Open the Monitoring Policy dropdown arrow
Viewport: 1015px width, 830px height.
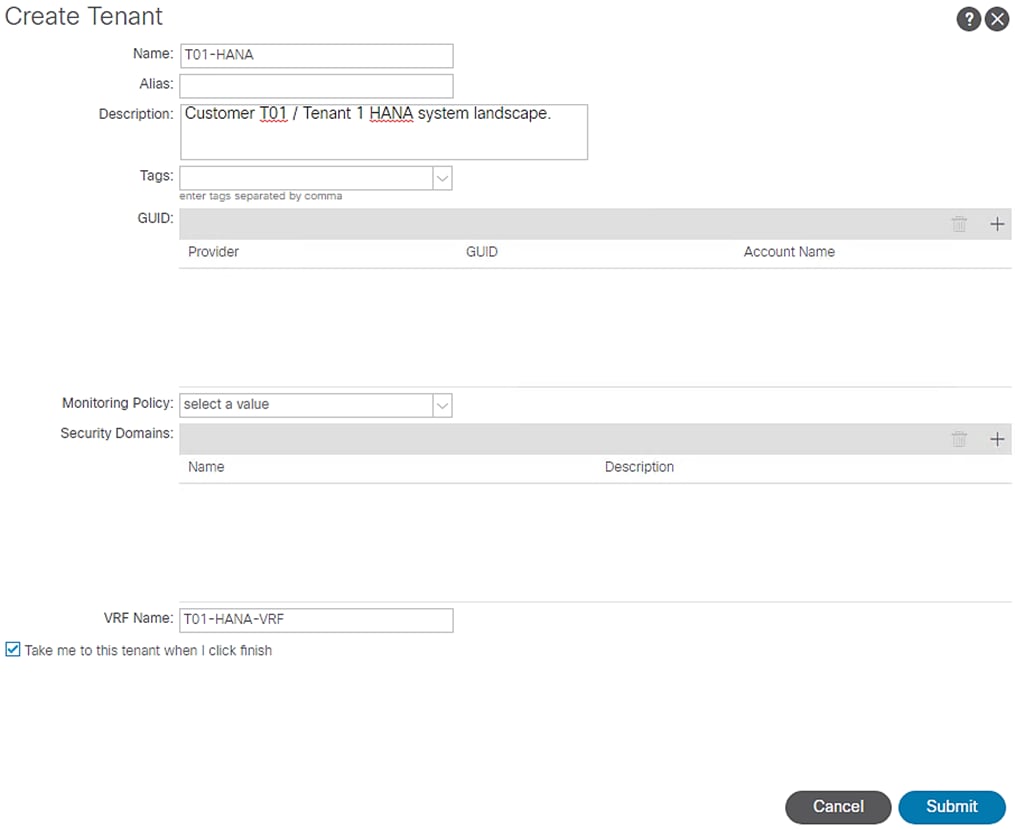(442, 405)
